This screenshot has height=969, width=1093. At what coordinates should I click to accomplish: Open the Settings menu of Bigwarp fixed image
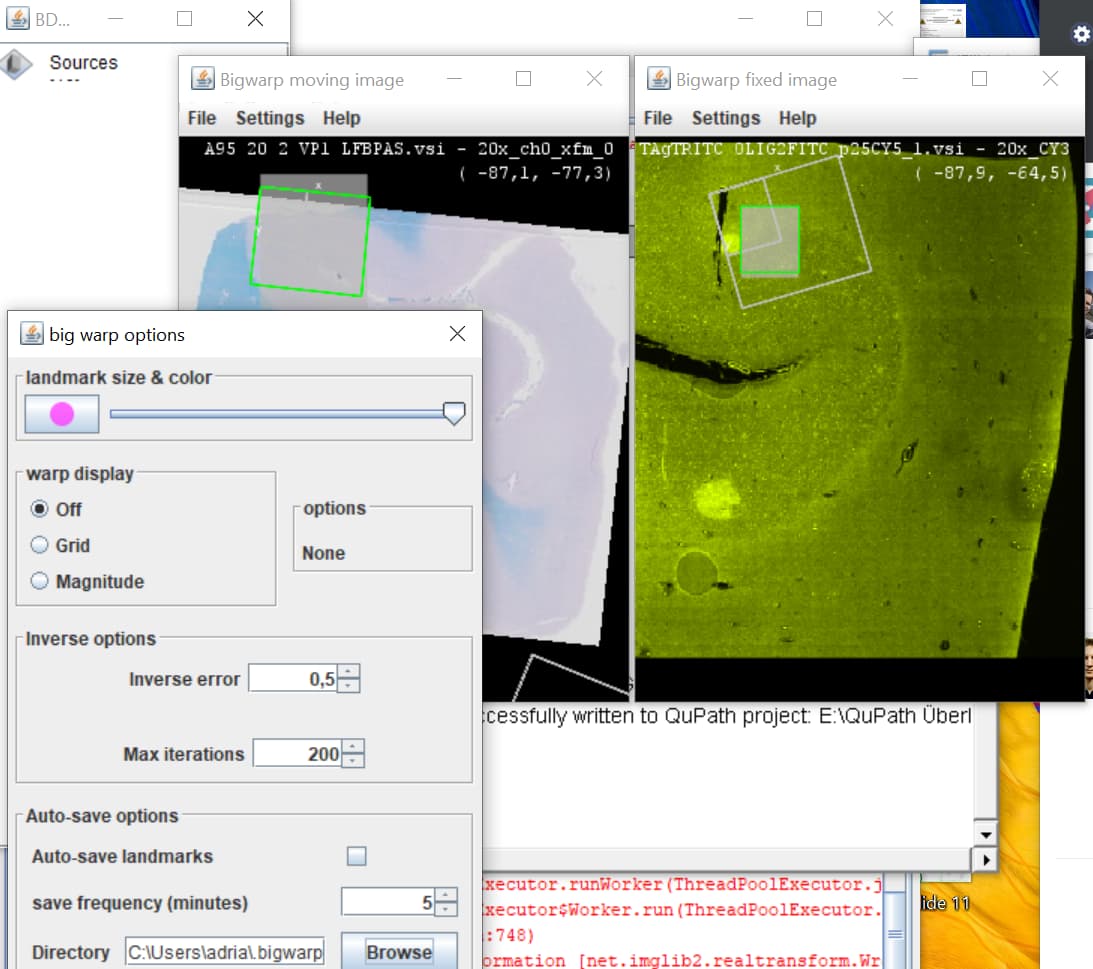(x=726, y=118)
